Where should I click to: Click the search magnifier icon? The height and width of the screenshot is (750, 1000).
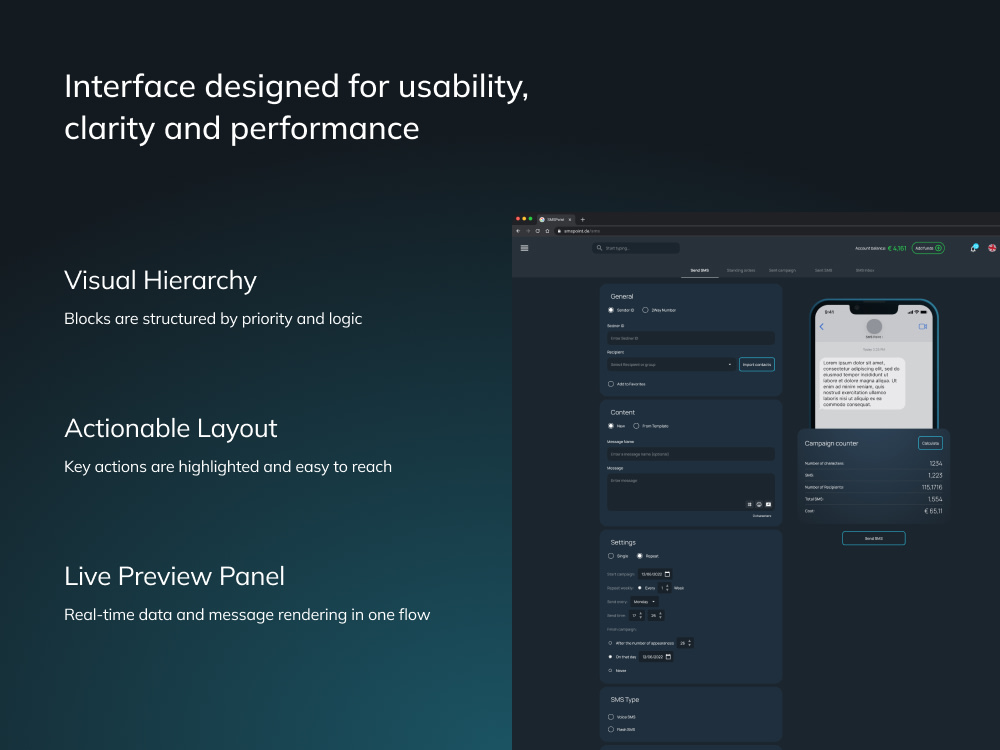[599, 248]
